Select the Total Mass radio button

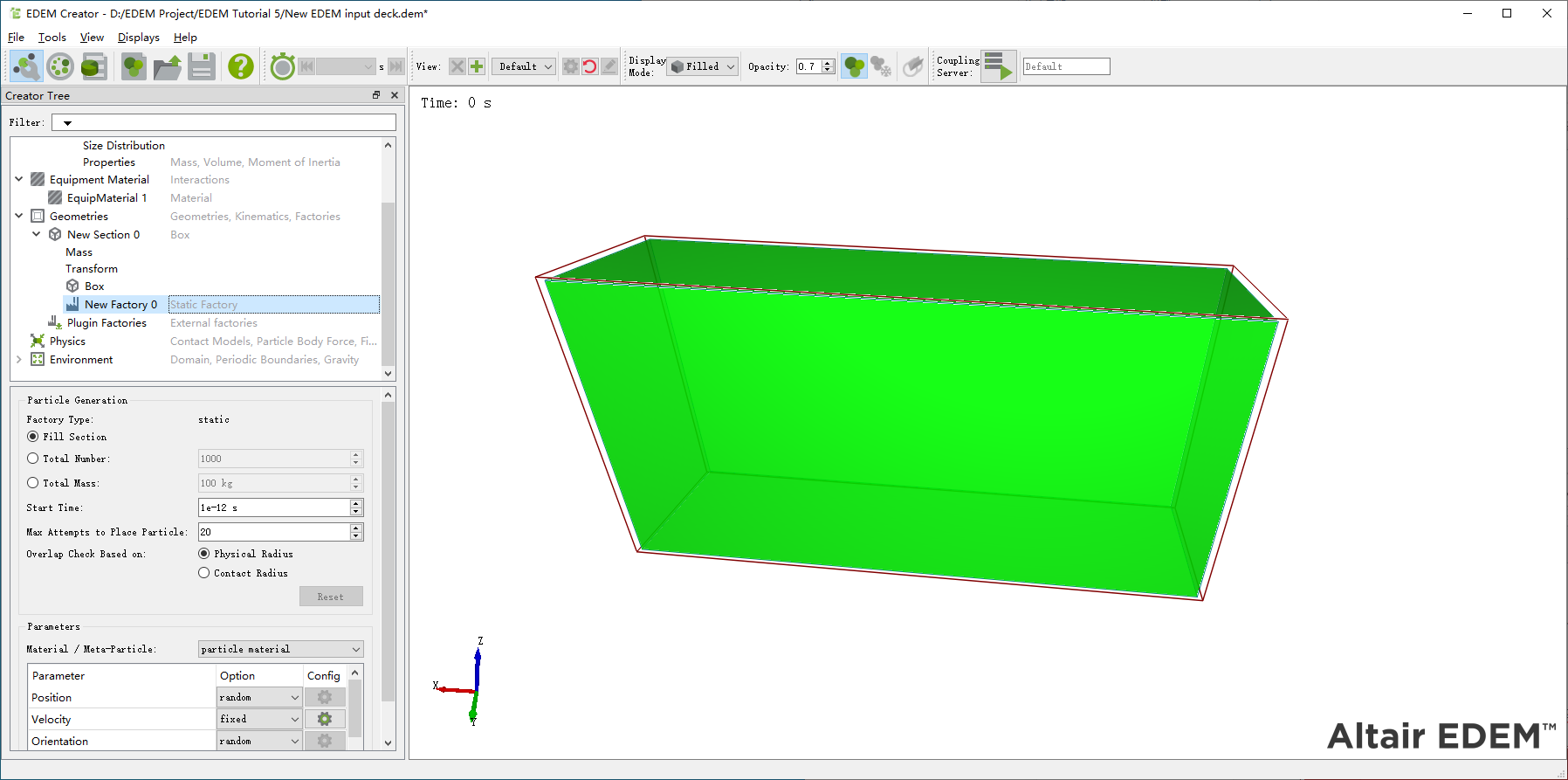(33, 483)
